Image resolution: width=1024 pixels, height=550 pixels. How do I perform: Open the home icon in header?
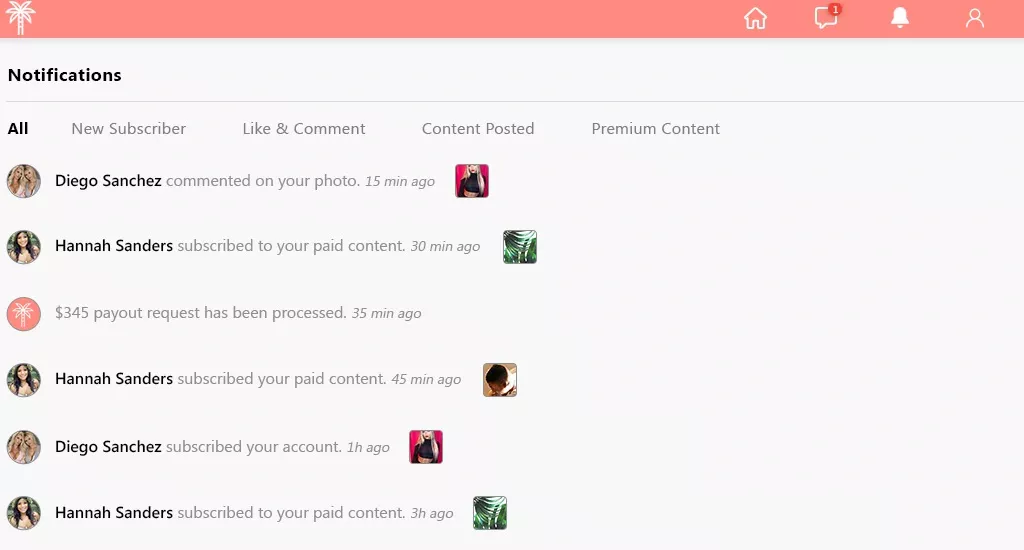[755, 18]
